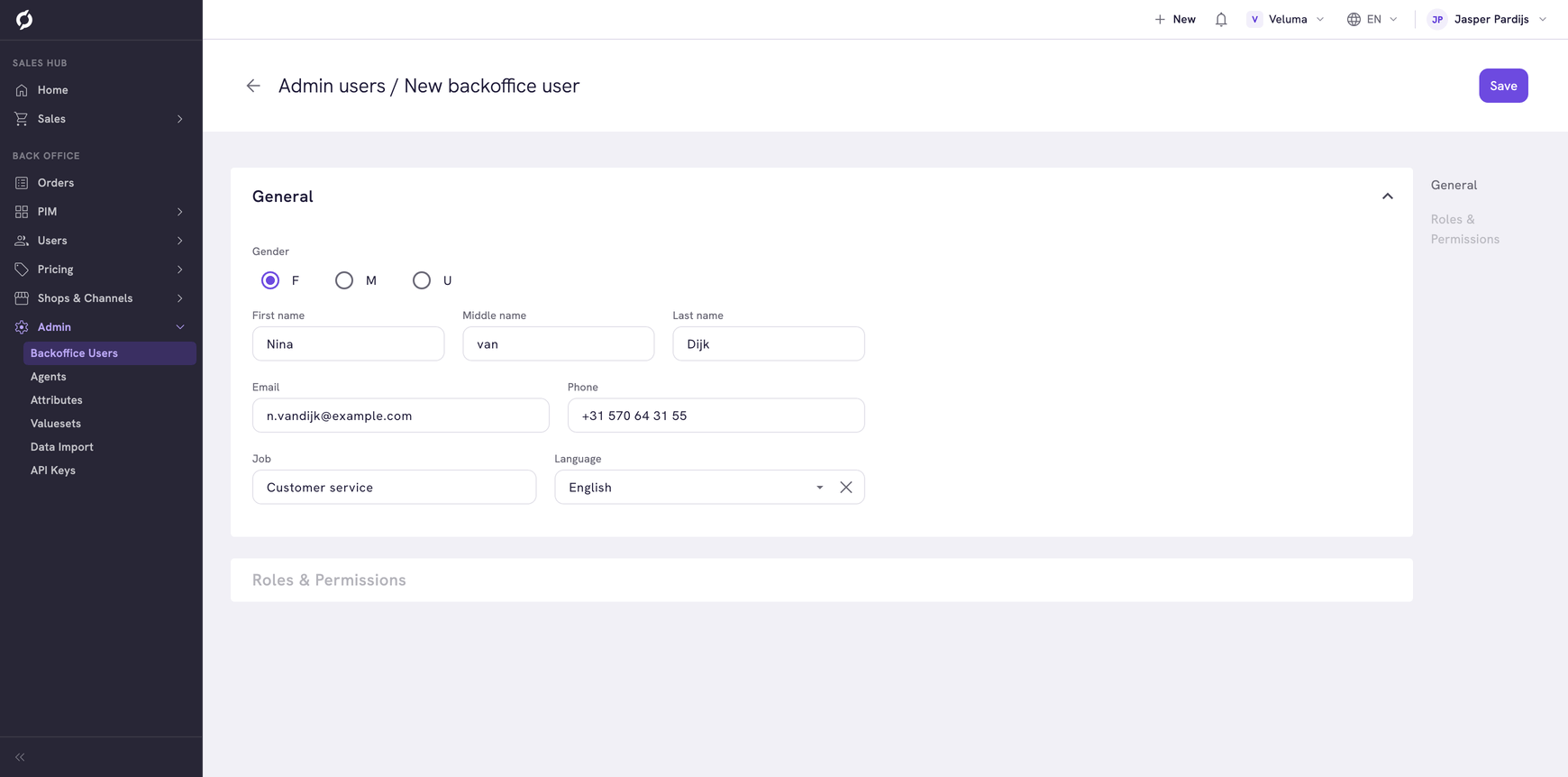The width and height of the screenshot is (1568, 777).
Task: Click the Pricing tag icon
Action: coord(22,270)
